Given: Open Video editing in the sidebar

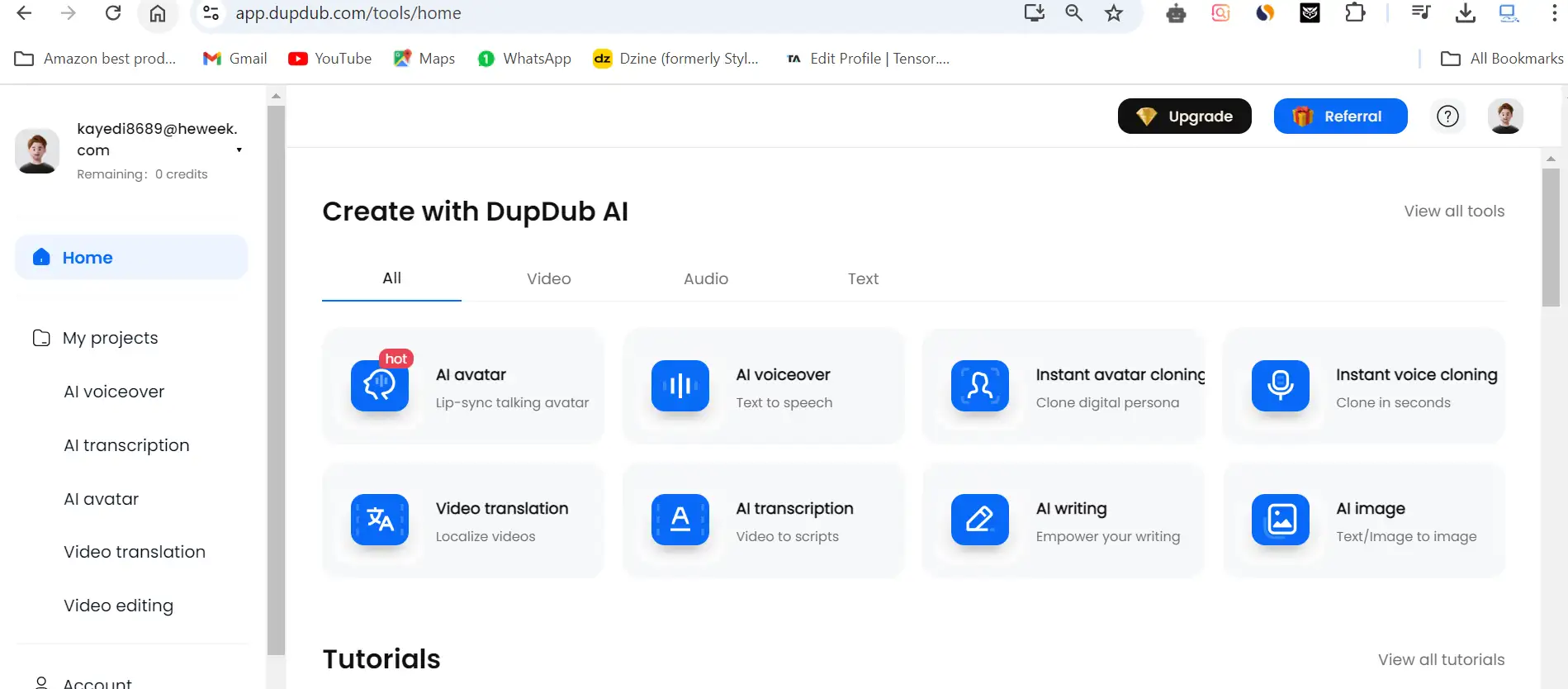Looking at the screenshot, I should (x=118, y=606).
